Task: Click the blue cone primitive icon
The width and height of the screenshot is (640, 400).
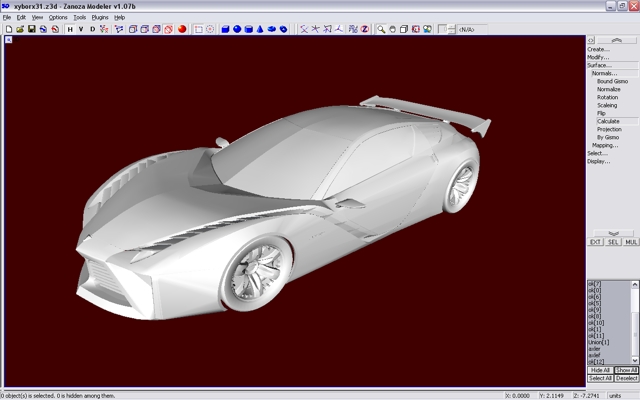Action: point(261,29)
